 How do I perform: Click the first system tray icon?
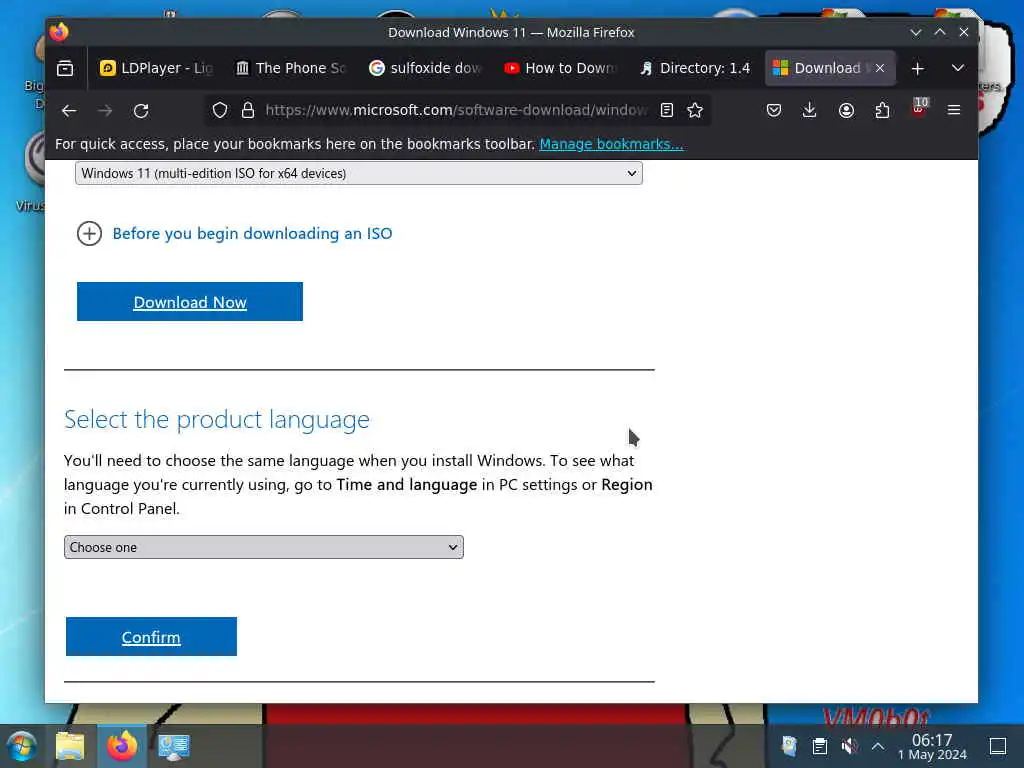pos(789,746)
